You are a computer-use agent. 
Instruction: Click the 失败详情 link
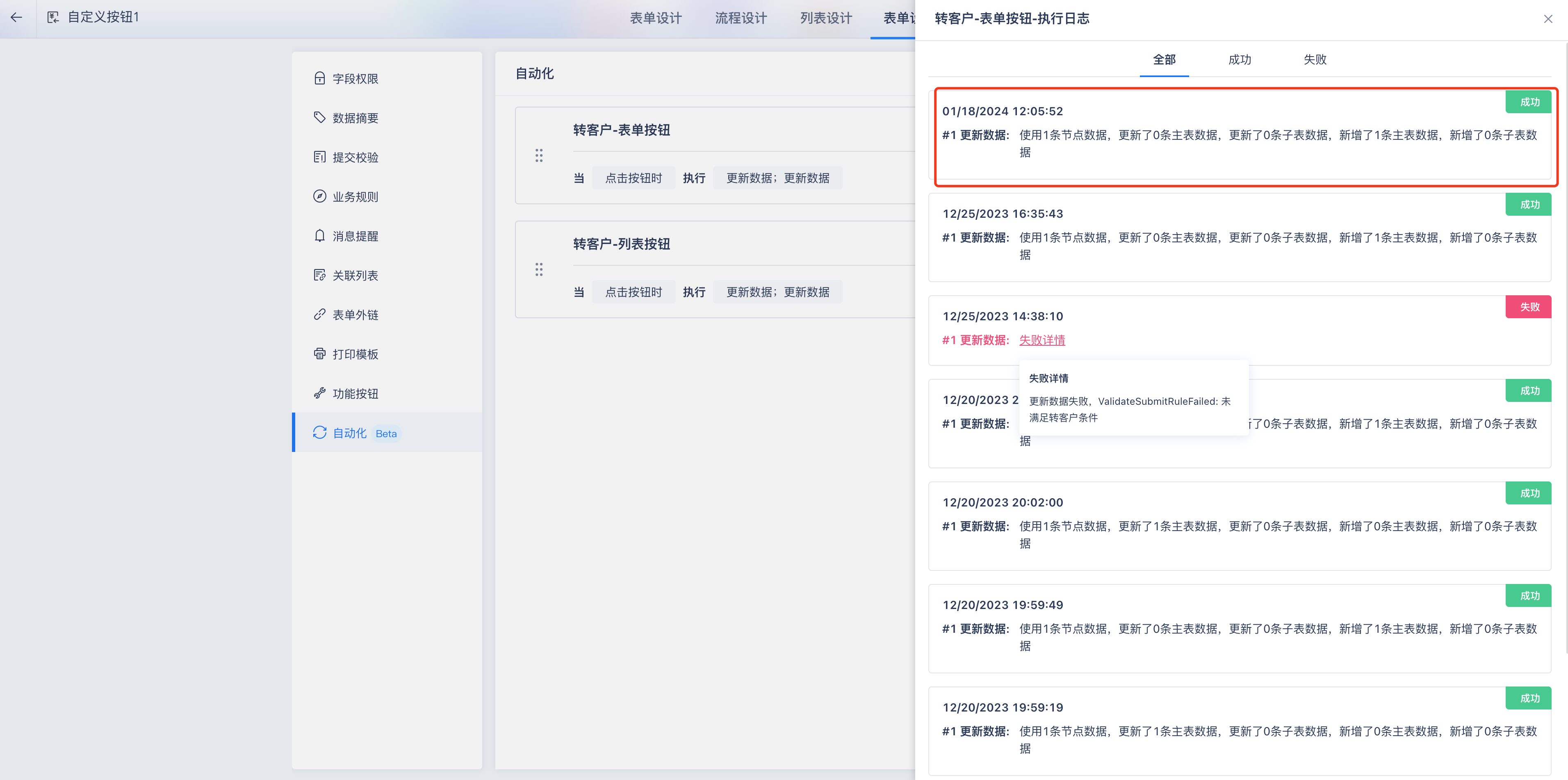pos(1042,340)
